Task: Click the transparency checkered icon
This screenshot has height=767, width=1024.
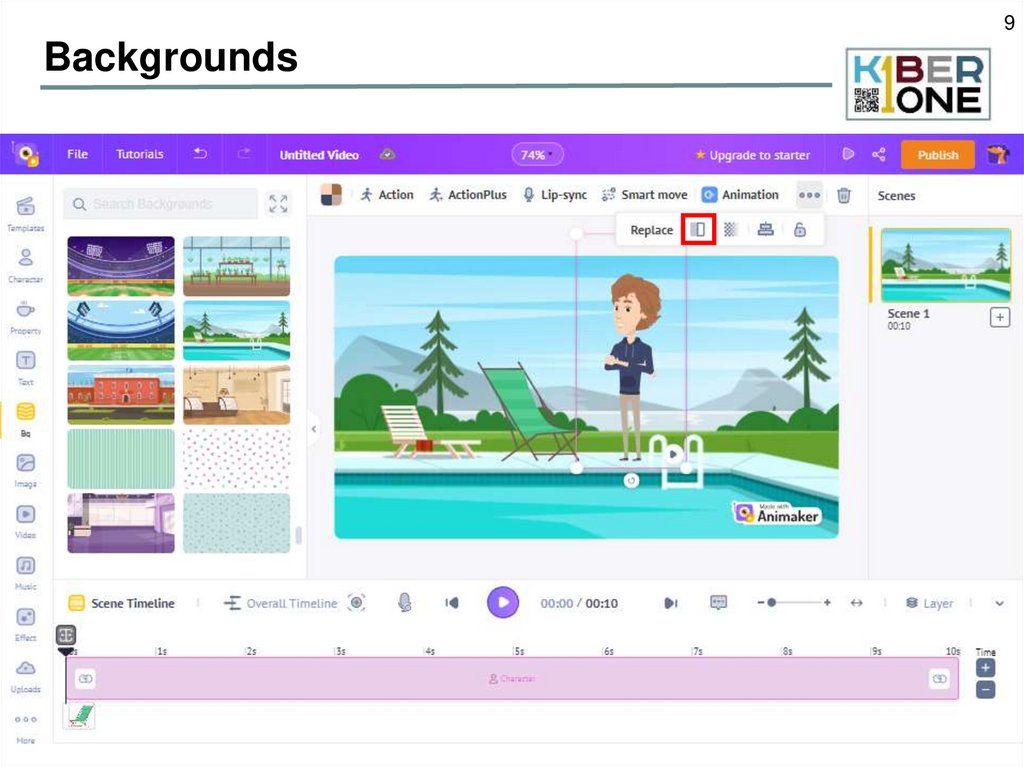Action: [731, 229]
